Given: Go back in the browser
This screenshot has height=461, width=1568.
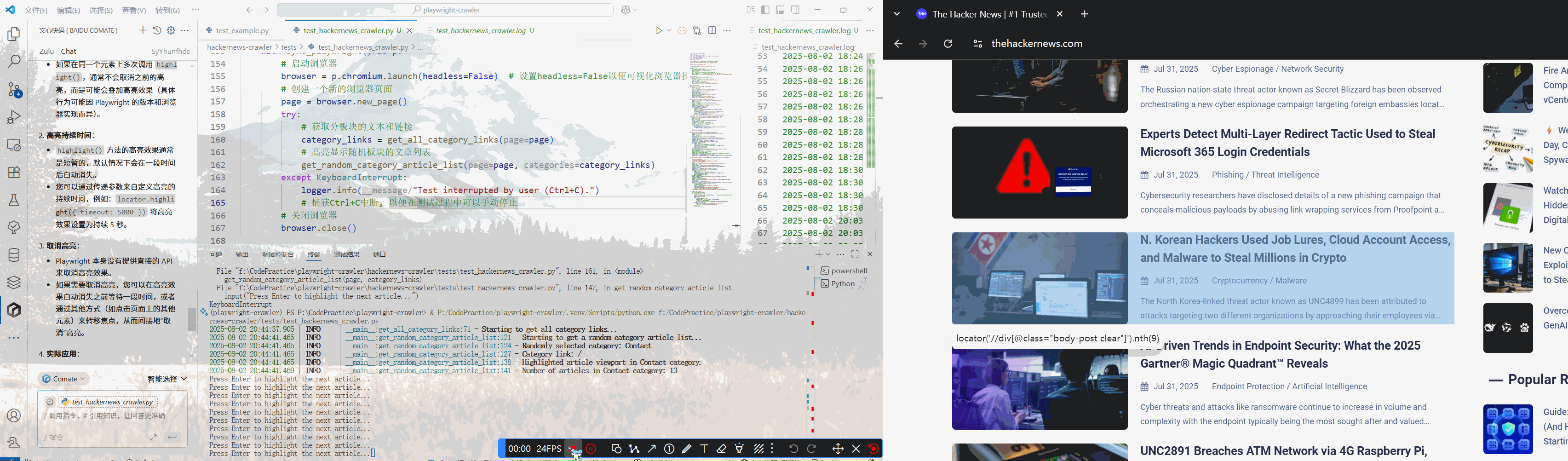Looking at the screenshot, I should 898,44.
